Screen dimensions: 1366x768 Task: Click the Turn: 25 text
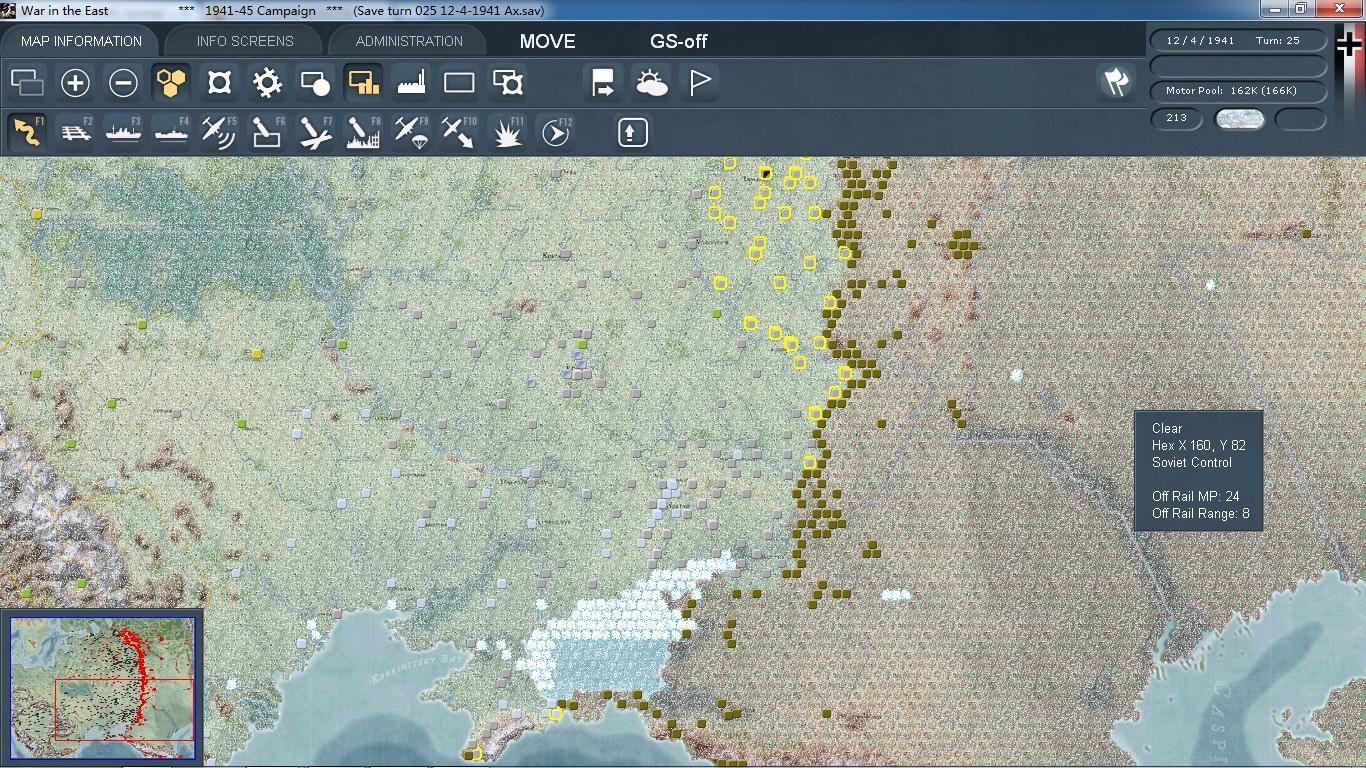[1278, 41]
